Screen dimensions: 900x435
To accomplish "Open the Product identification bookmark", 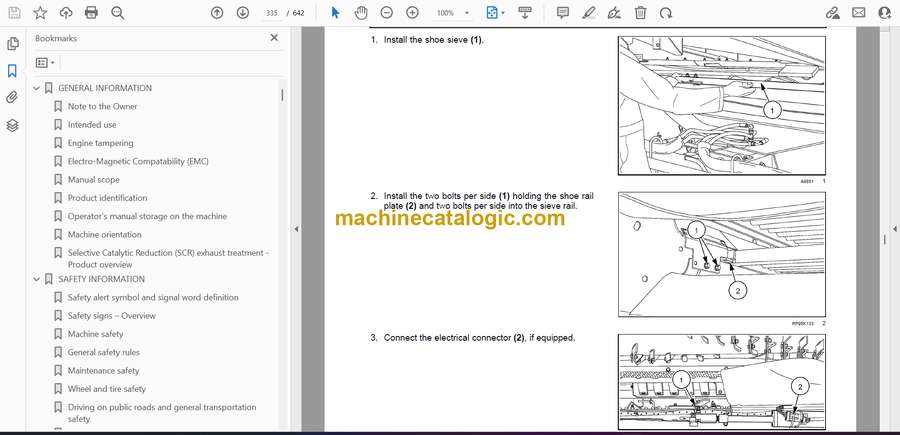I will [107, 198].
